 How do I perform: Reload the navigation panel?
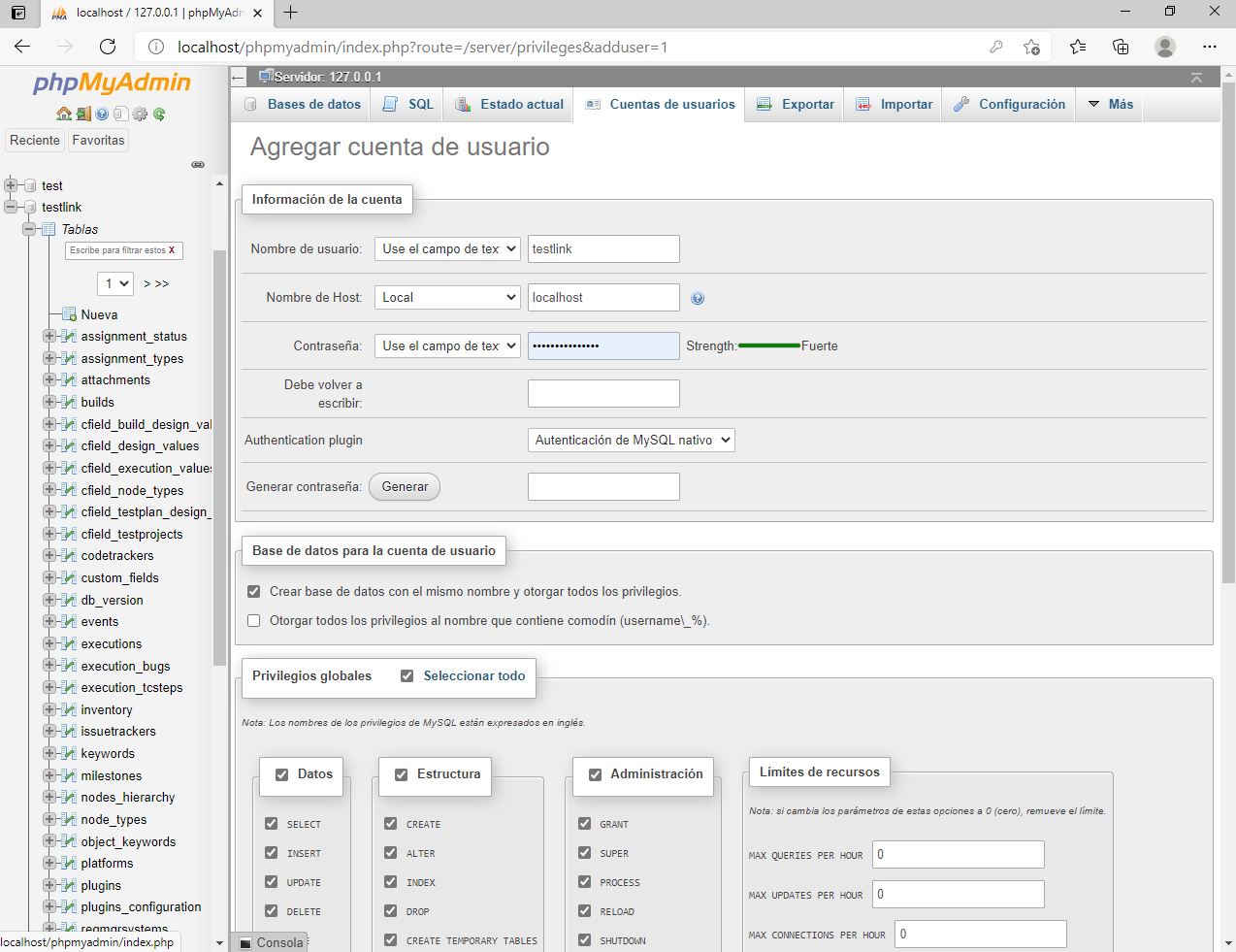coord(159,114)
